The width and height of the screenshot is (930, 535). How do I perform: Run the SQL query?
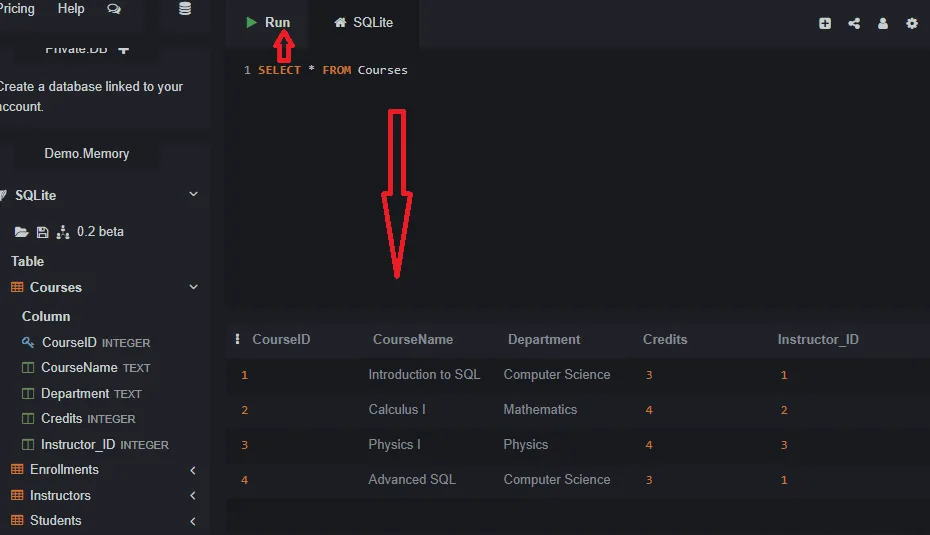pyautogui.click(x=268, y=23)
